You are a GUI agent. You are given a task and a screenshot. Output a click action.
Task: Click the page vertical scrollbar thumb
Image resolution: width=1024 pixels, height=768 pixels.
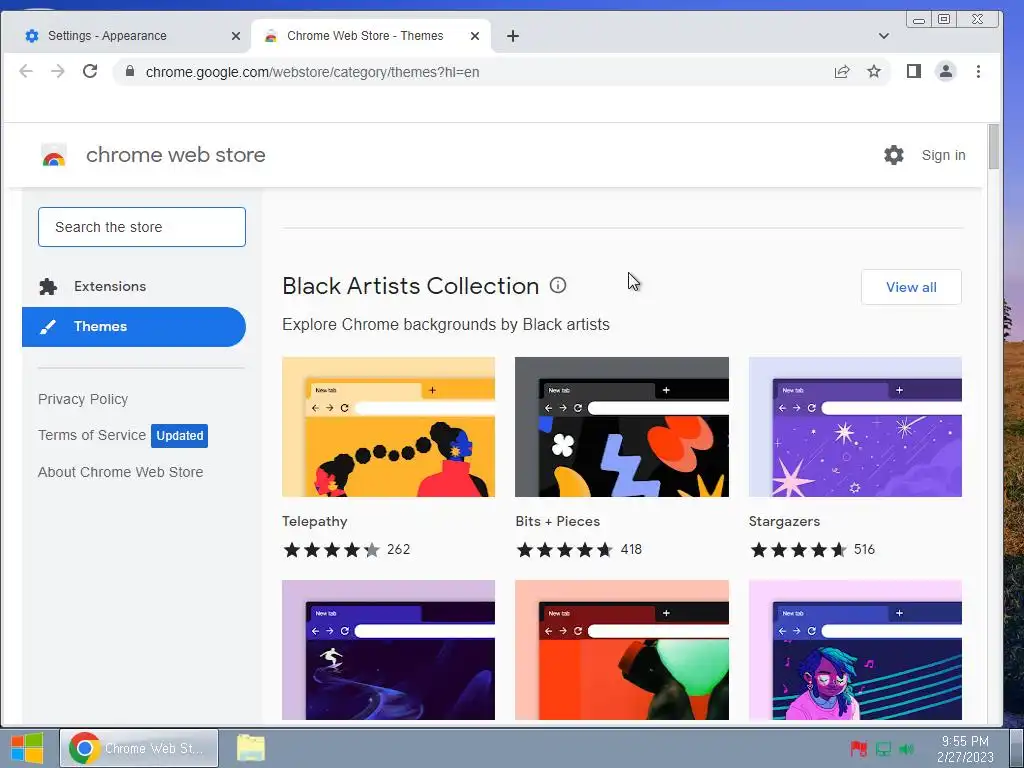(994, 146)
